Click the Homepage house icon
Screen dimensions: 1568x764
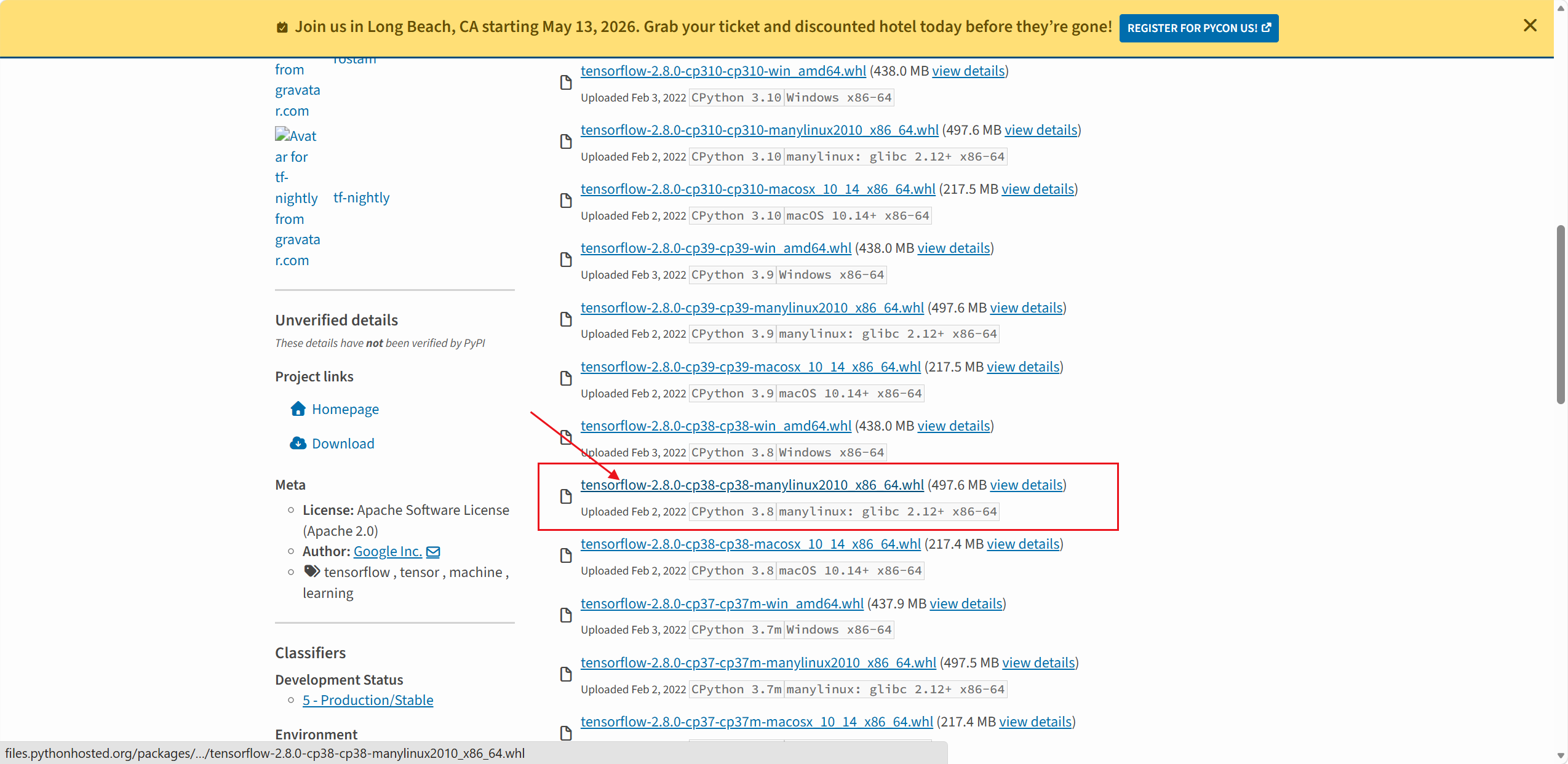pos(298,408)
